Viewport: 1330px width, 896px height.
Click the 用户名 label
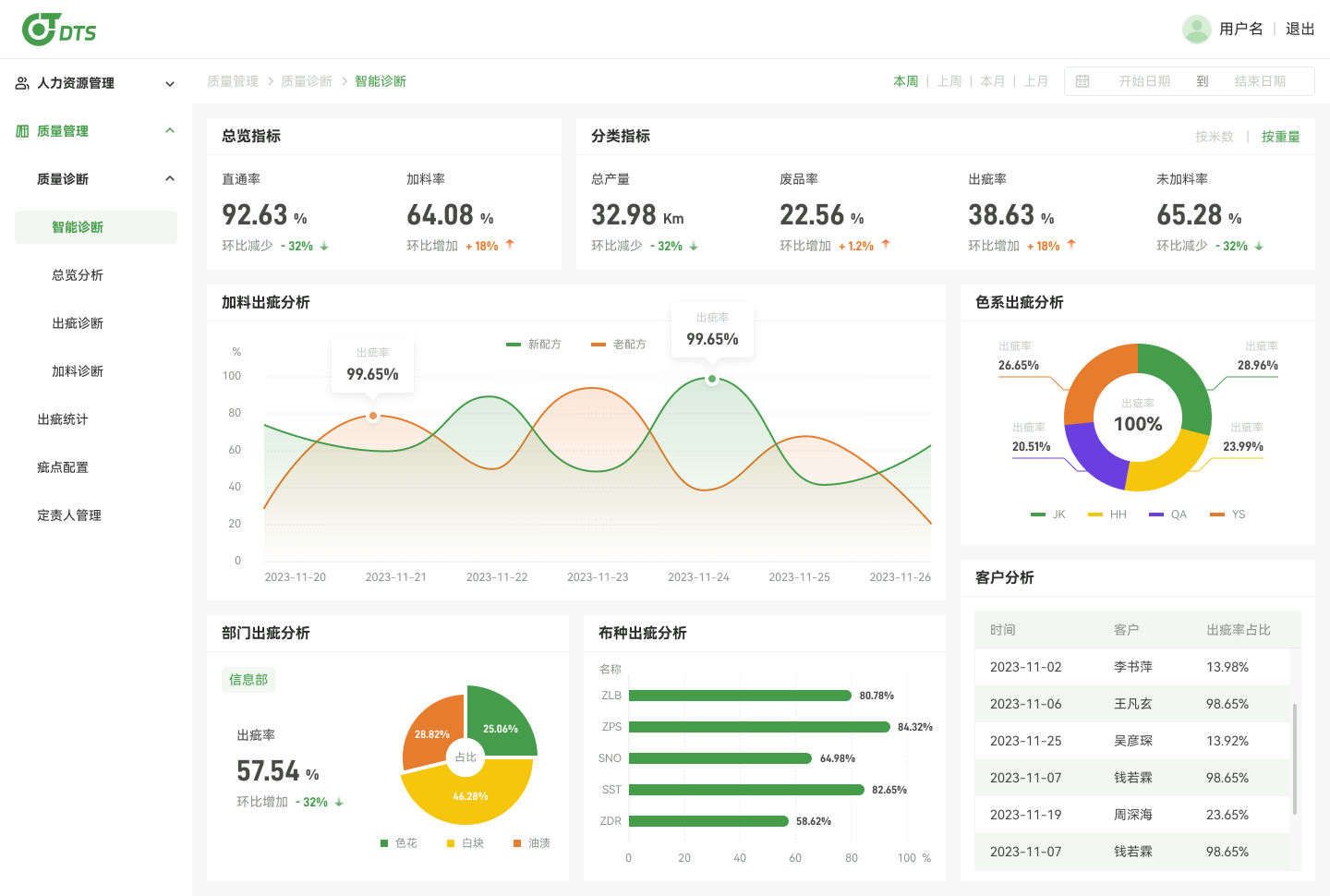pyautogui.click(x=1241, y=30)
